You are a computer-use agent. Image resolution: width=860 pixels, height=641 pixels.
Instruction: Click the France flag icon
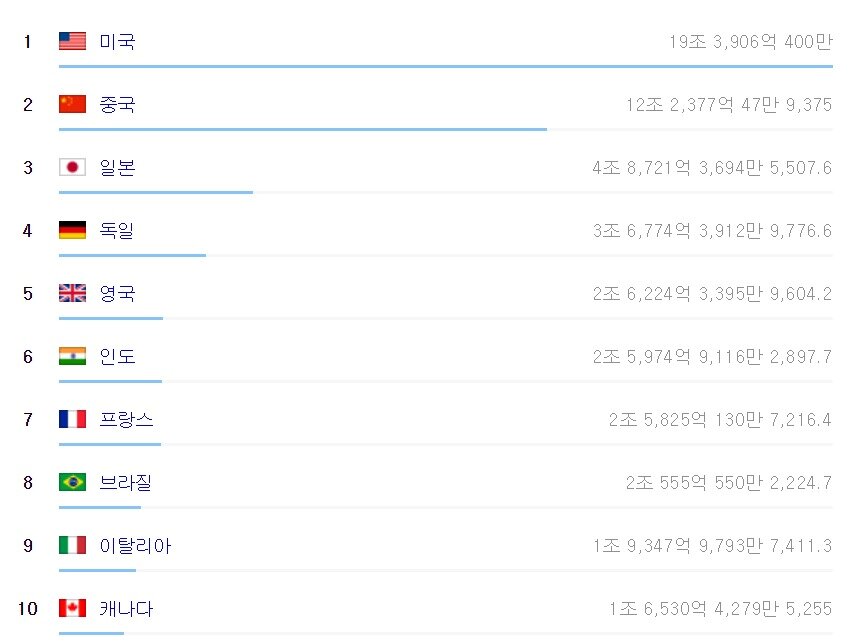(72, 419)
